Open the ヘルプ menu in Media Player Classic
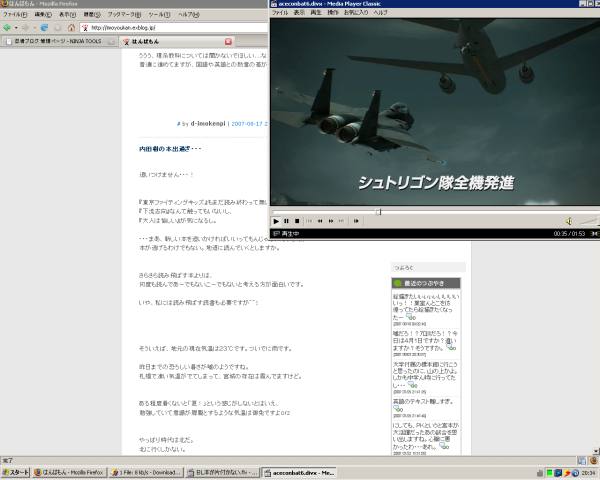This screenshot has height=480, width=600. 380,13
